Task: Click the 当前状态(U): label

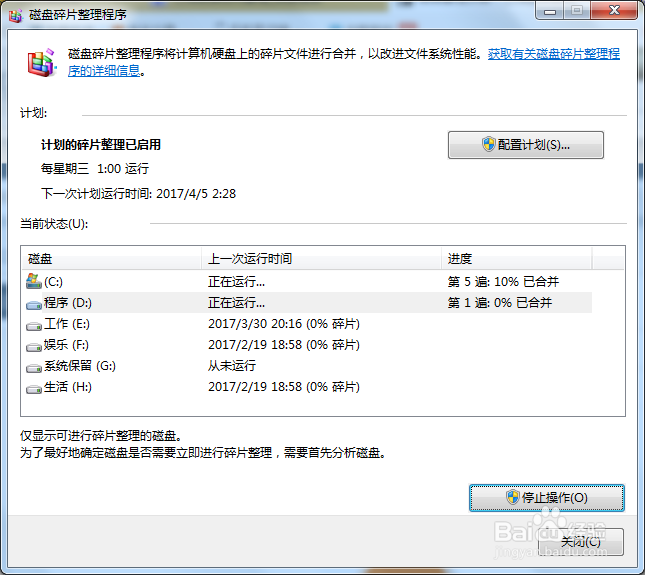Action: tap(54, 224)
